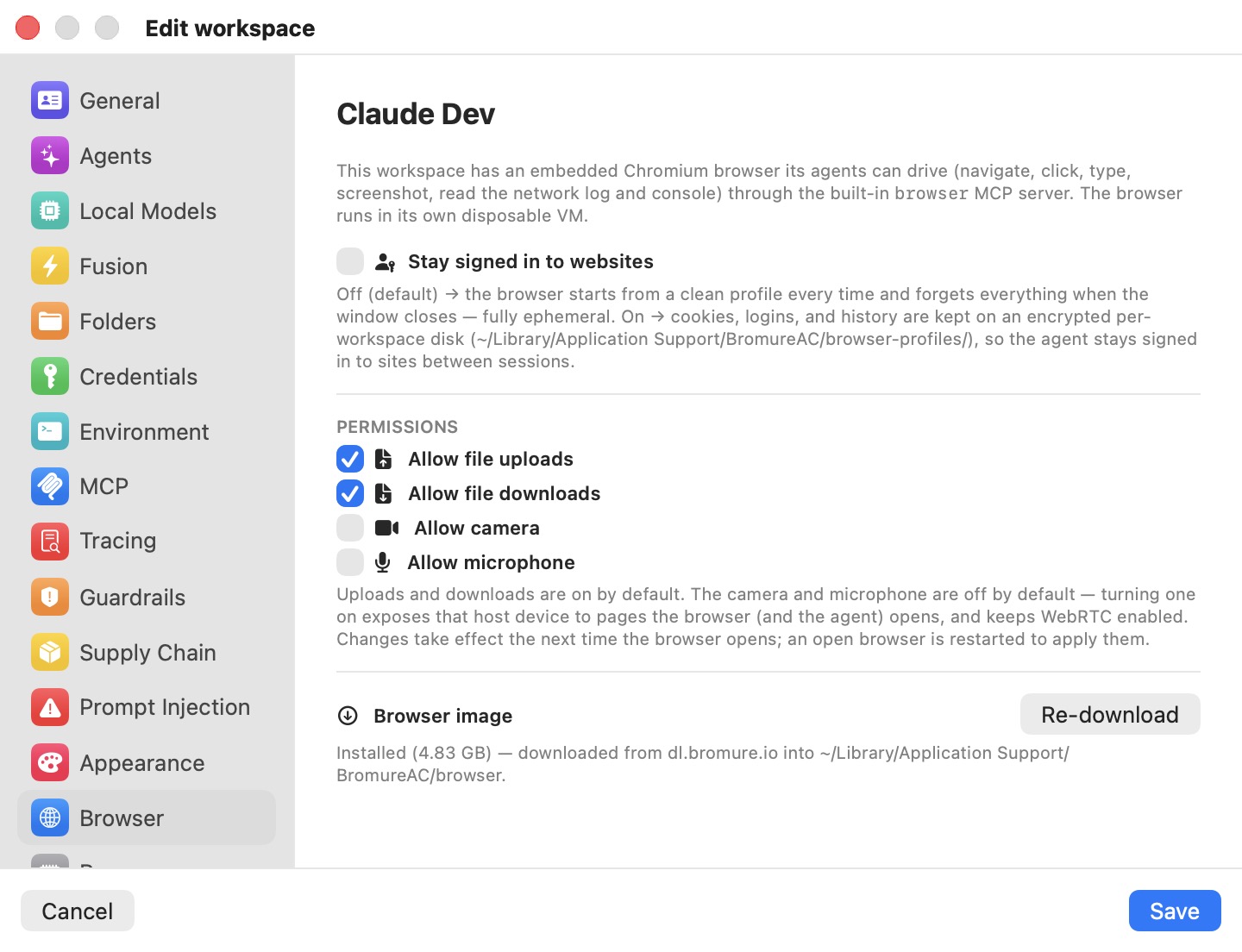The image size is (1242, 952).
Task: Select the Browser section label
Action: 122,818
